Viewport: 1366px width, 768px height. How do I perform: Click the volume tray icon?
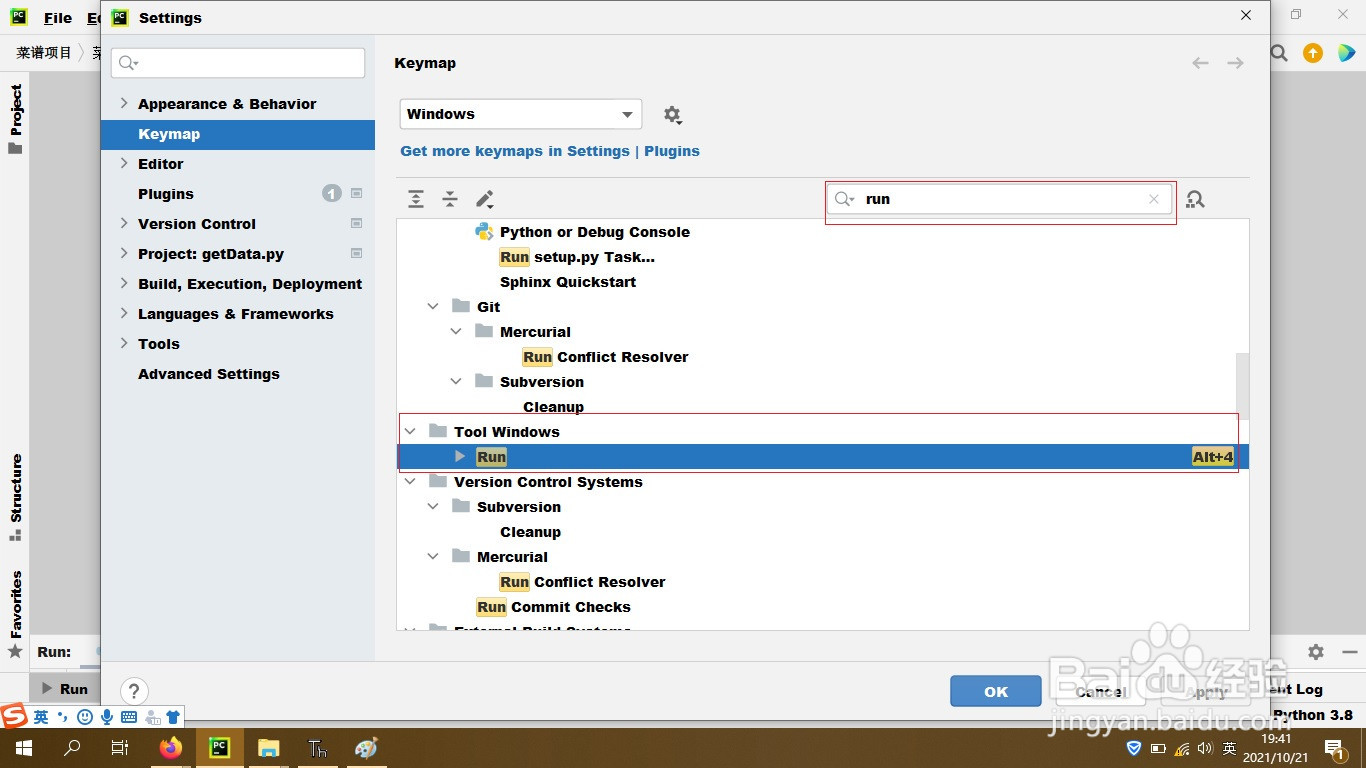coord(1204,748)
